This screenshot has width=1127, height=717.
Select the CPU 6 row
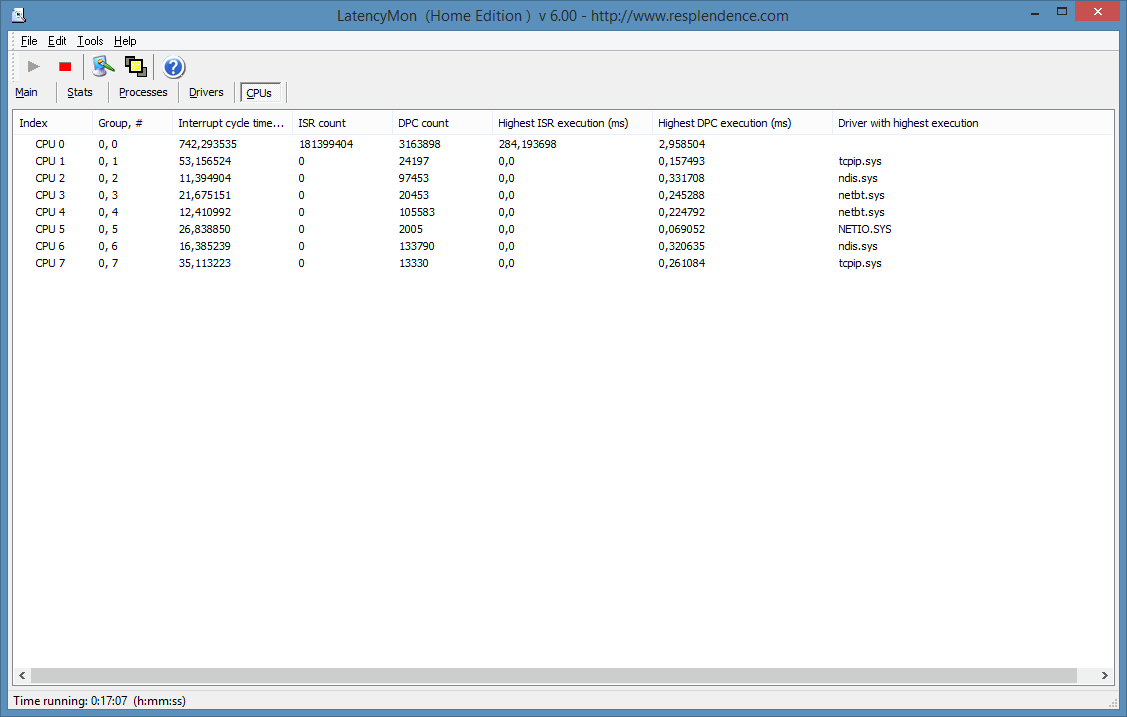pyautogui.click(x=563, y=246)
